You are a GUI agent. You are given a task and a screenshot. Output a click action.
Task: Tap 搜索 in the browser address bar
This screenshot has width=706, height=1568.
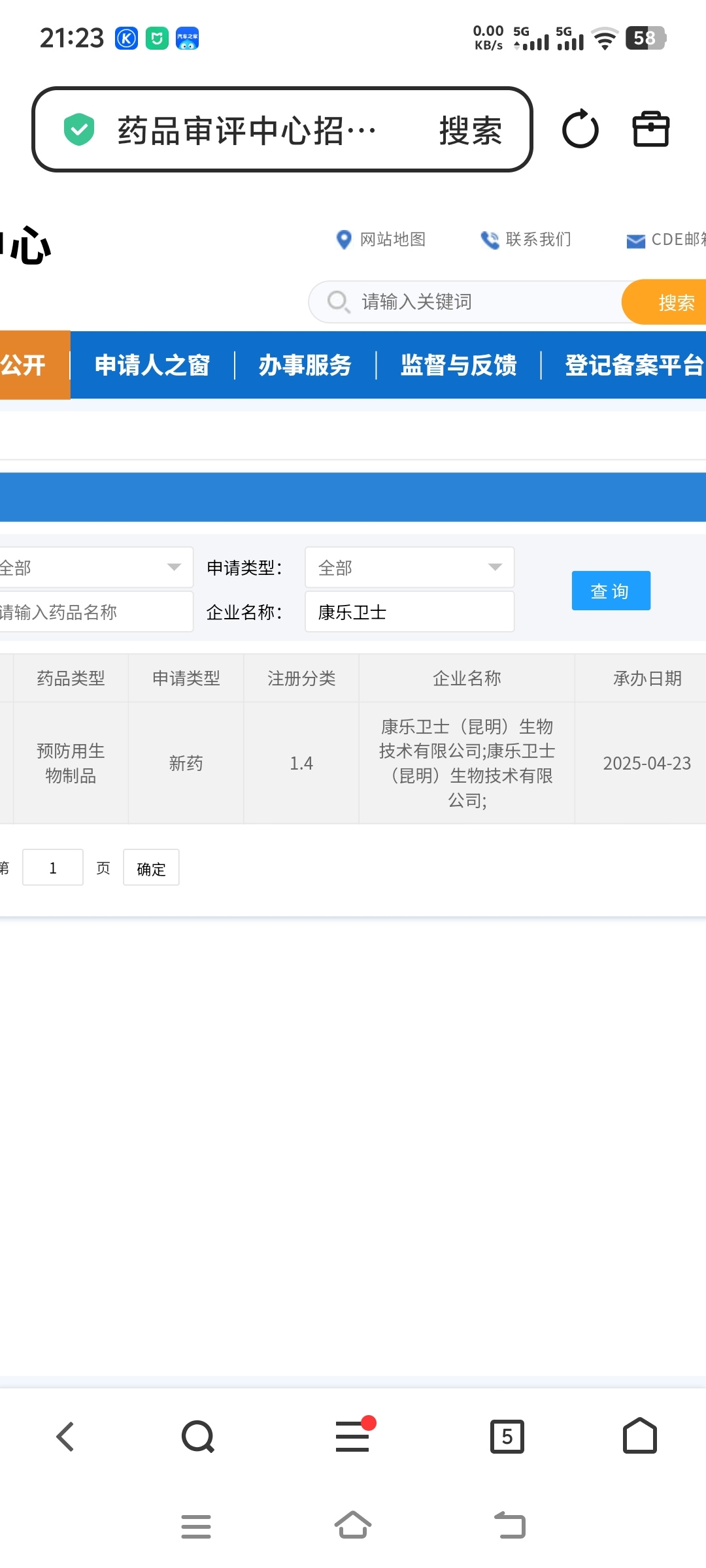point(471,130)
